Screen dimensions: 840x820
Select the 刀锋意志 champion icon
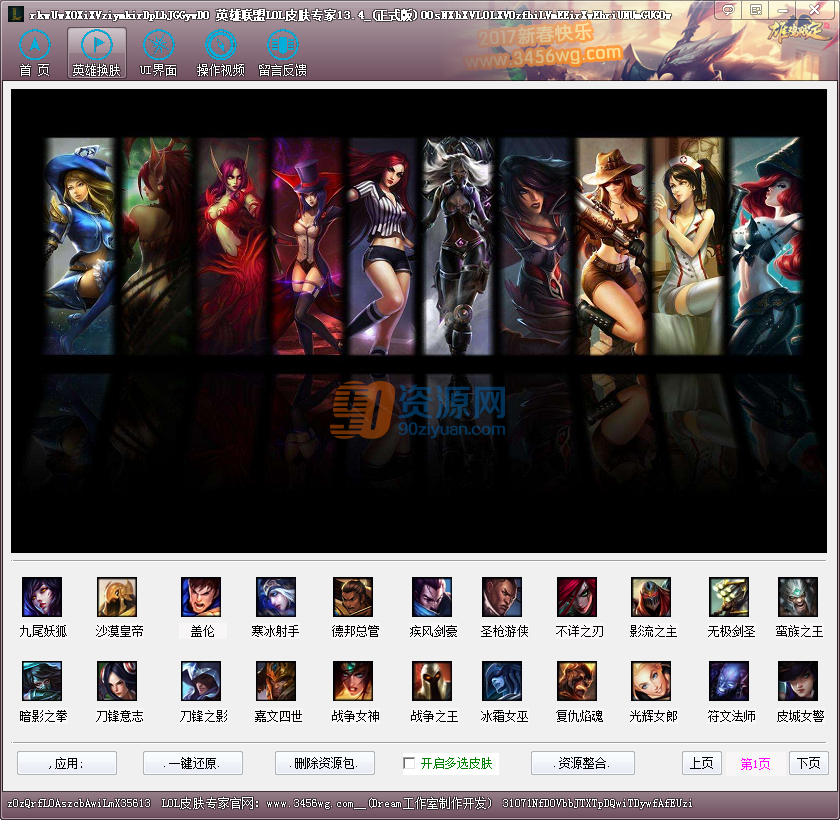click(117, 681)
